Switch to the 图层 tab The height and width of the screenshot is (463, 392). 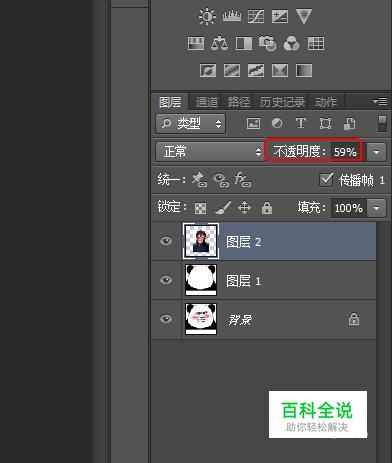click(x=170, y=102)
